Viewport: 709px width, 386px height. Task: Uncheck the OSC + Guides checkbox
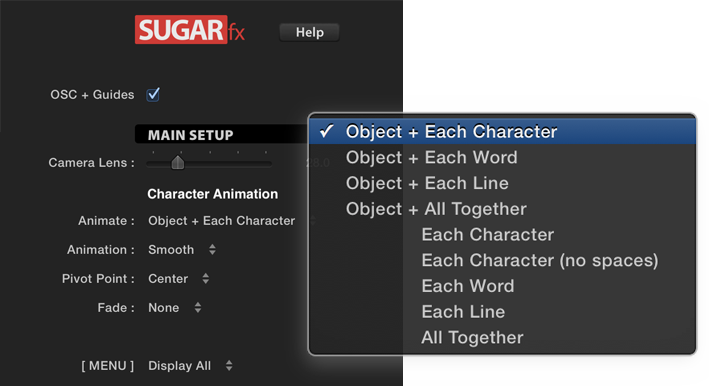point(153,94)
